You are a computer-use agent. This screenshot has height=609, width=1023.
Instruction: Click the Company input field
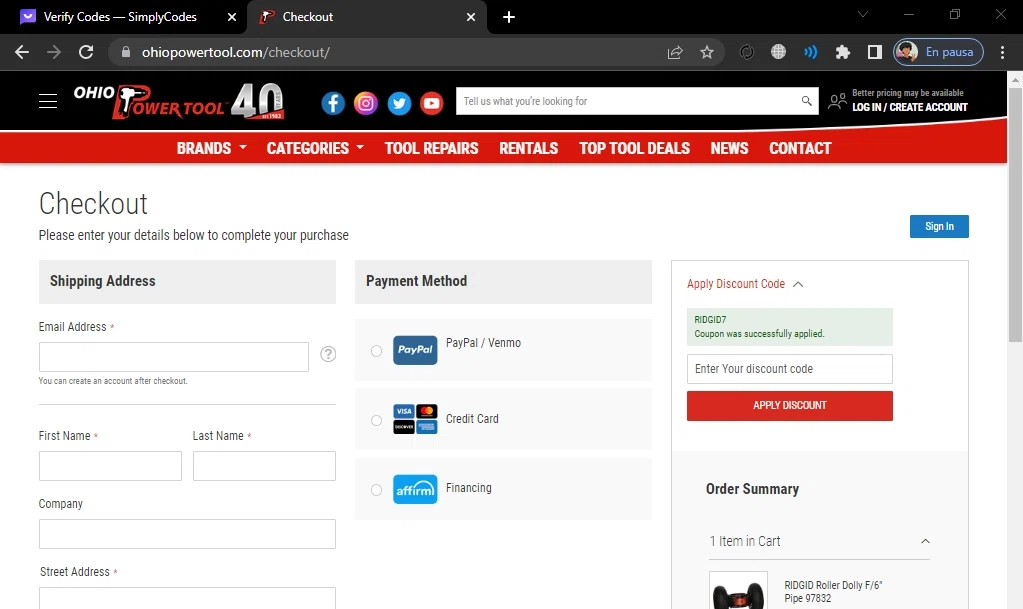(x=187, y=534)
